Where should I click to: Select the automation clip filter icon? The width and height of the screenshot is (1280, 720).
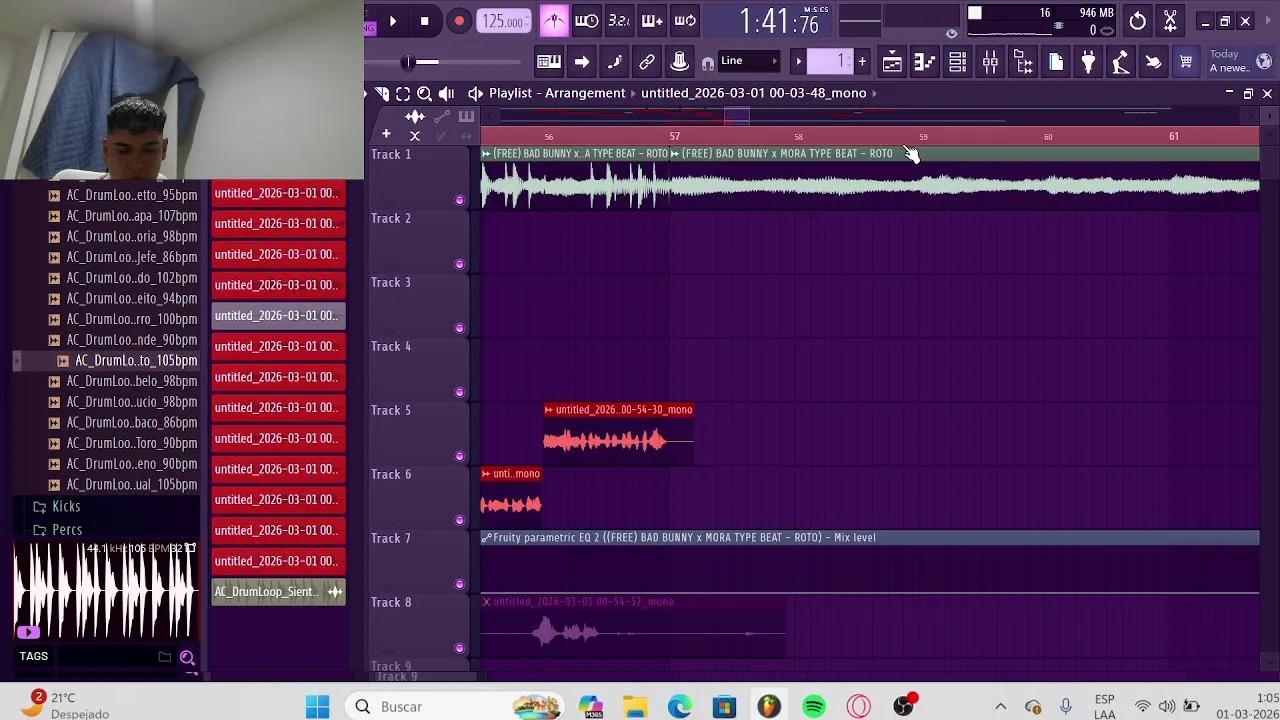441,117
